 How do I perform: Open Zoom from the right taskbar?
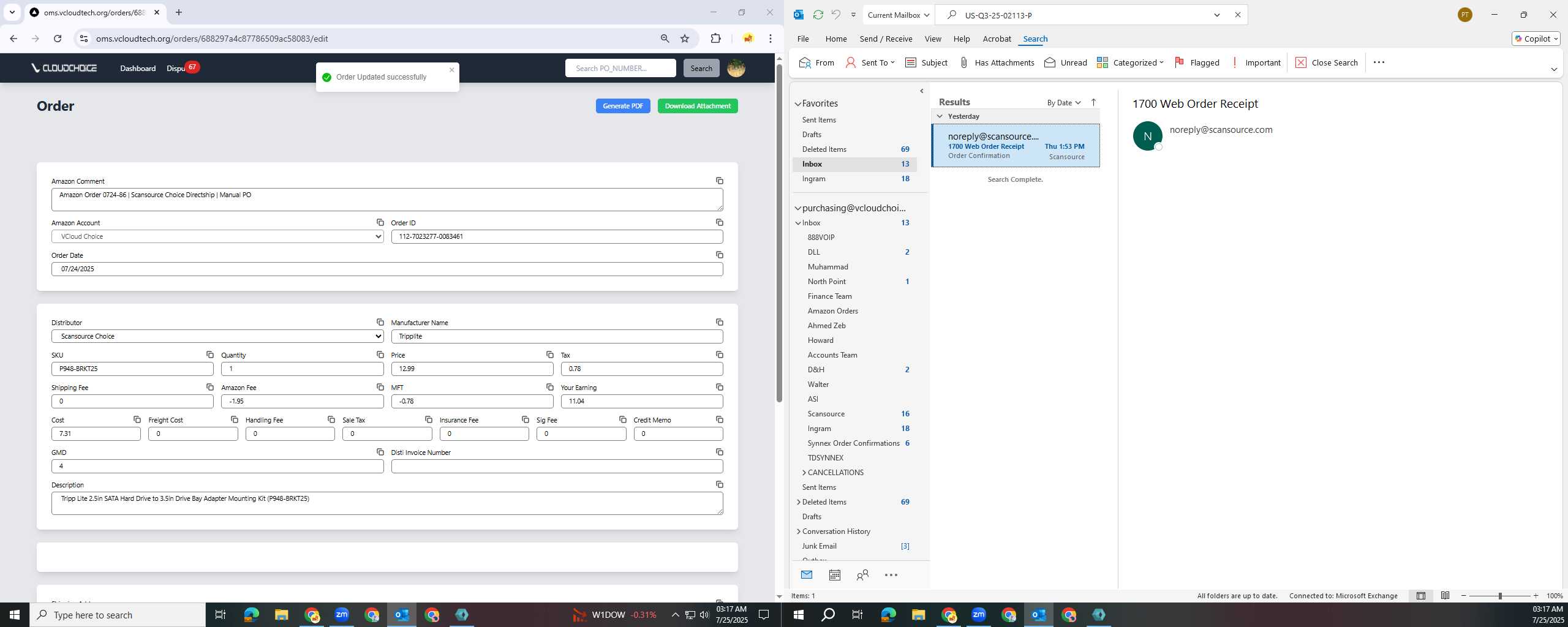(979, 615)
